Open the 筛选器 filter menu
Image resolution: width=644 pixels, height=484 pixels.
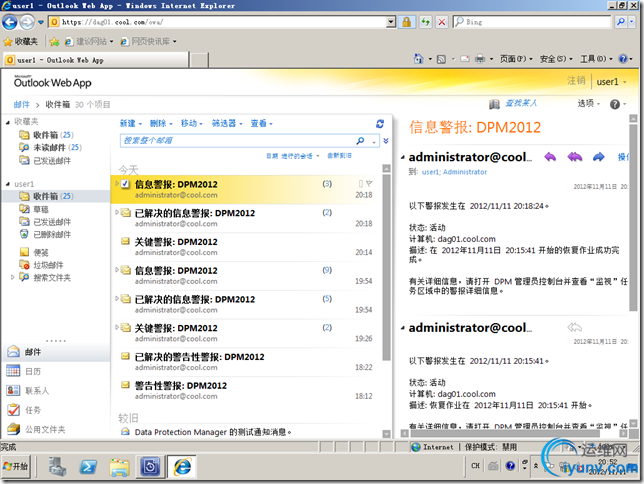coord(227,123)
